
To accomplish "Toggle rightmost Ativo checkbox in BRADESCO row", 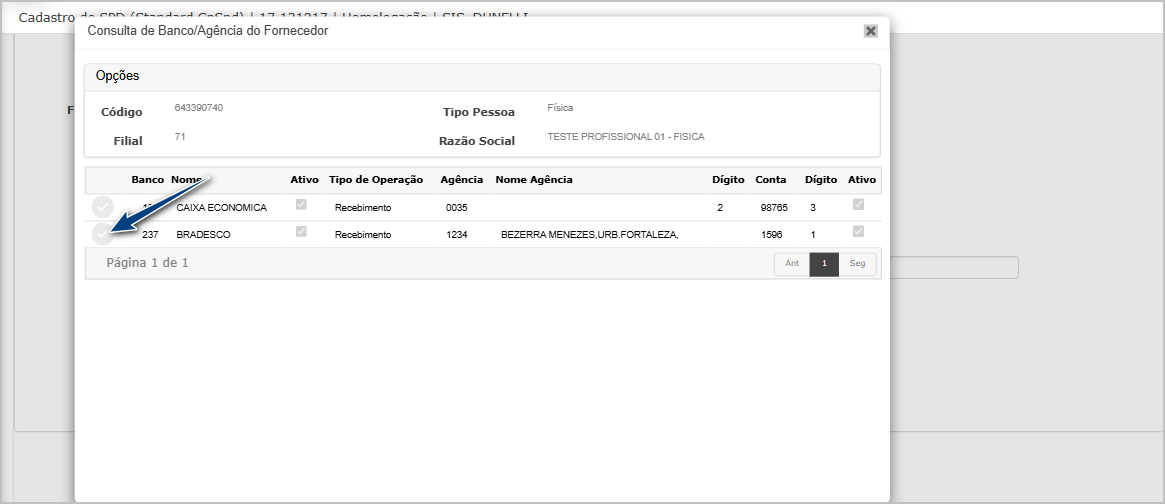I will point(858,232).
